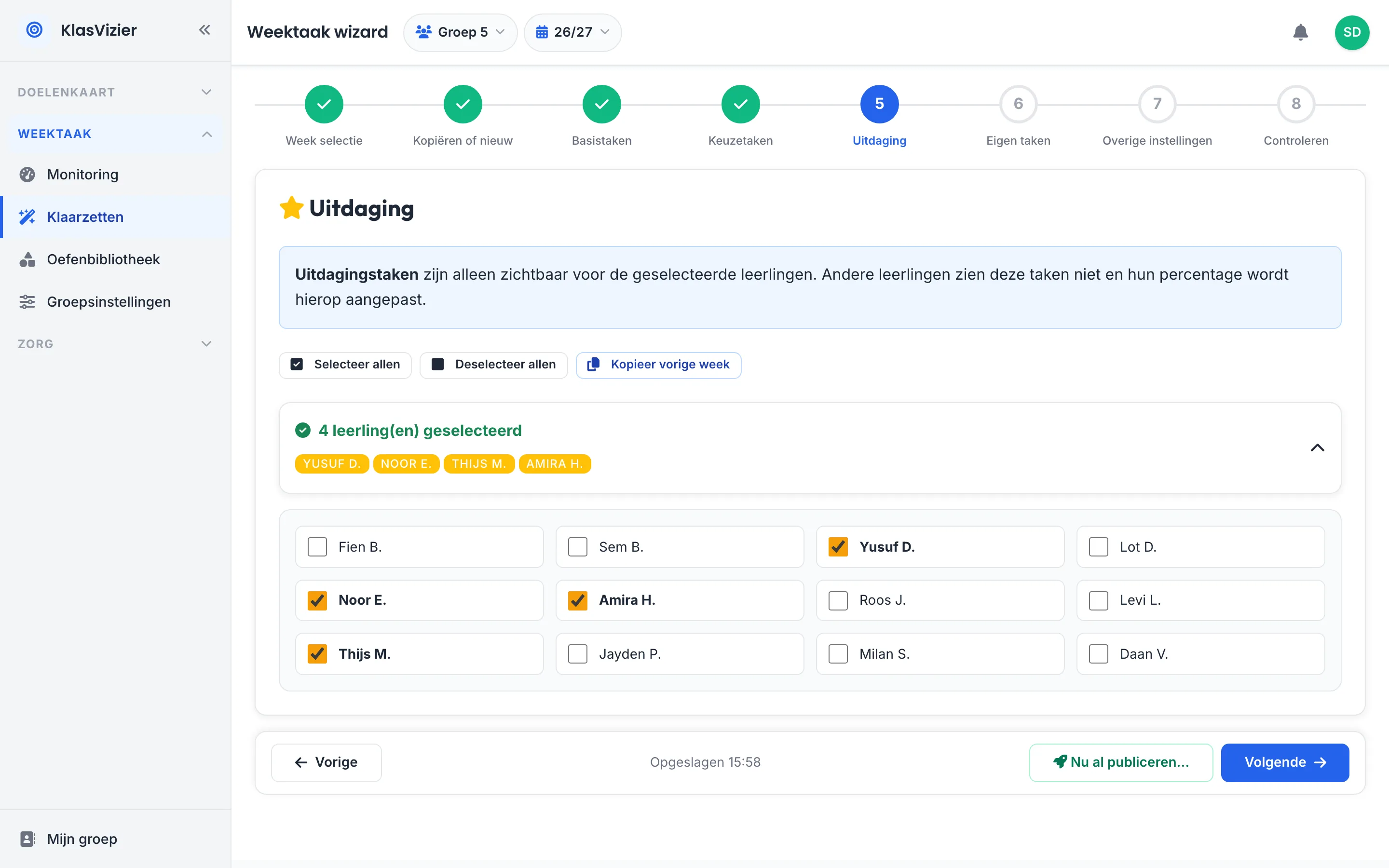1389x868 pixels.
Task: Uncheck the Noor E. checkbox
Action: click(x=317, y=600)
